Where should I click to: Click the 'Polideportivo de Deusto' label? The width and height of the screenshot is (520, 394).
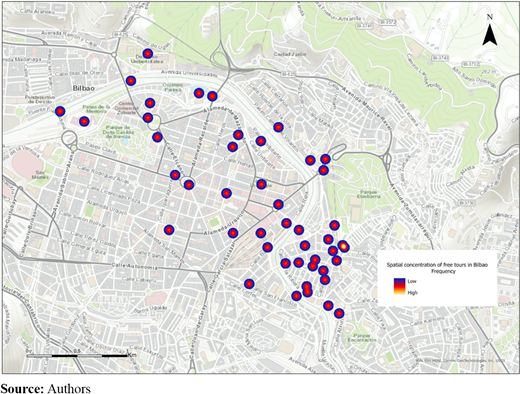tap(40, 99)
